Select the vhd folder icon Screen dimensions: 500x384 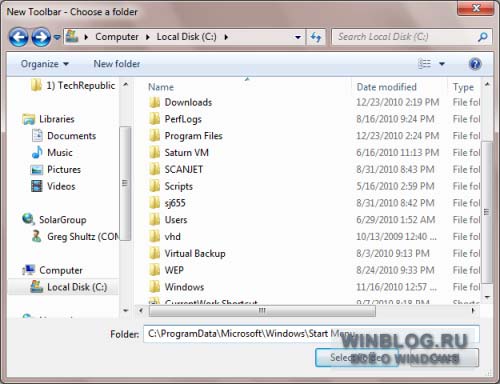point(155,236)
